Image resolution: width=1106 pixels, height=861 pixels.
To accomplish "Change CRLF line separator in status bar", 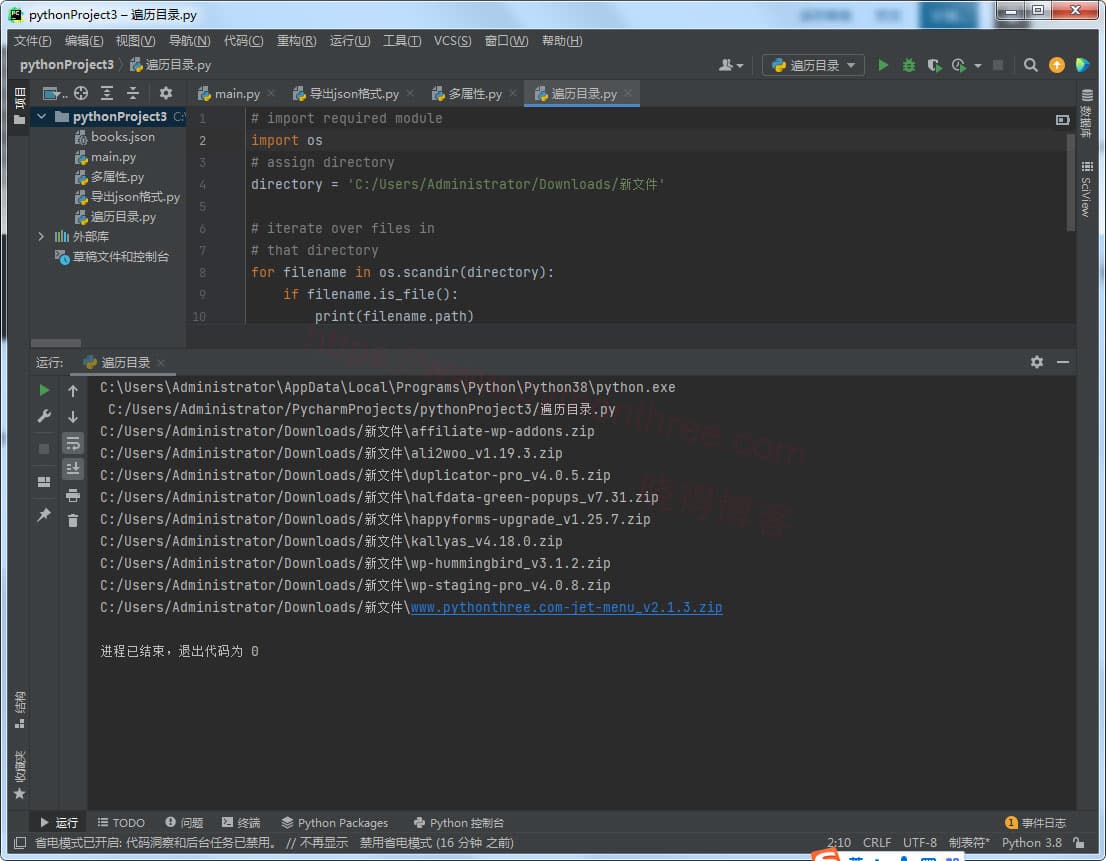I will [x=877, y=843].
